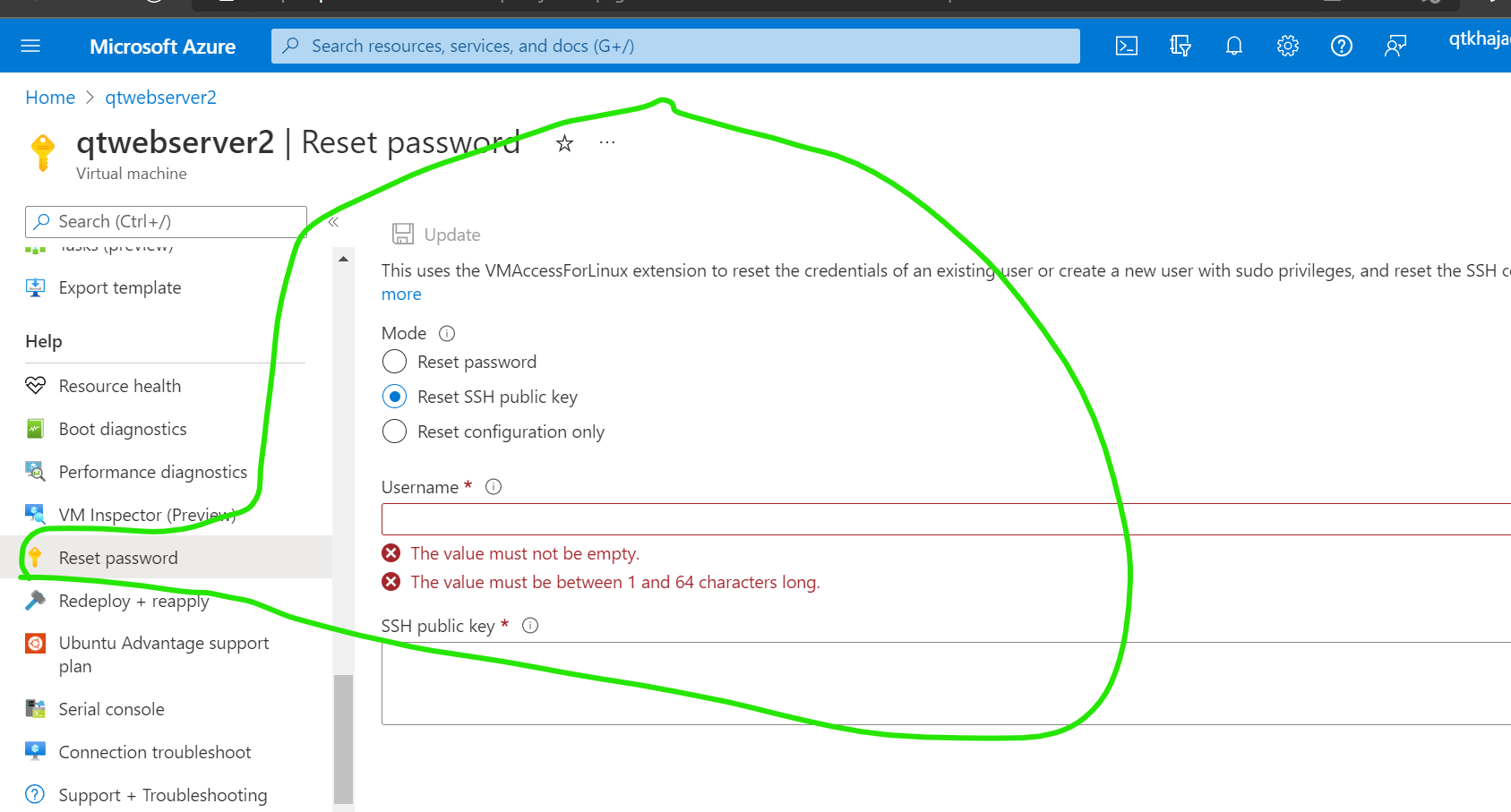Screen dimensions: 1511x812
Task: Click the info icon next to Mode
Action: [x=447, y=334]
